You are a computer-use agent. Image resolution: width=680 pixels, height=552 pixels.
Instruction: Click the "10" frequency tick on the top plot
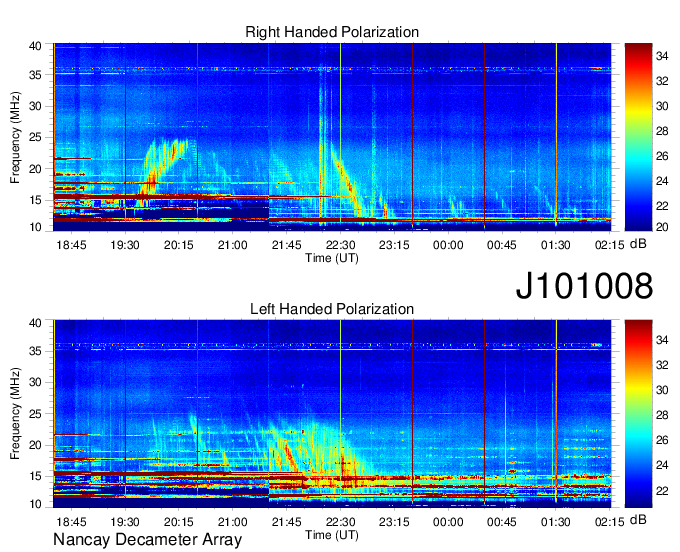tap(35, 227)
